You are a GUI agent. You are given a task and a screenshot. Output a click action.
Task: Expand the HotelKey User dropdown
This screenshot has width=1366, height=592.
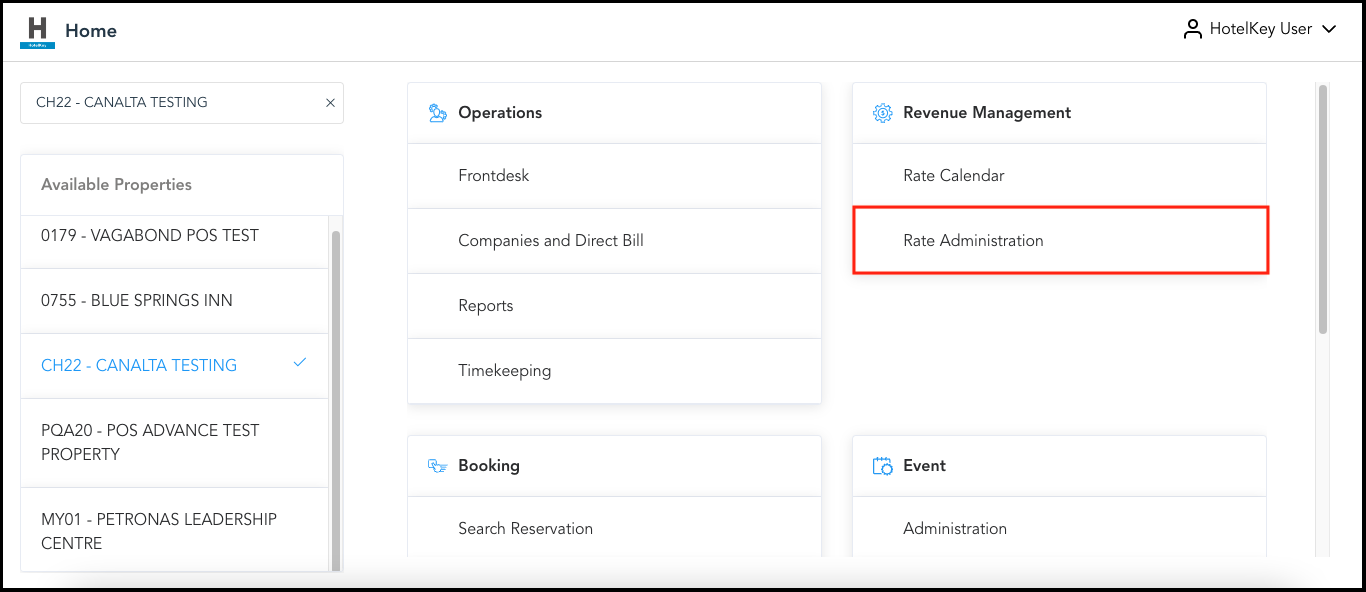[x=1329, y=30]
